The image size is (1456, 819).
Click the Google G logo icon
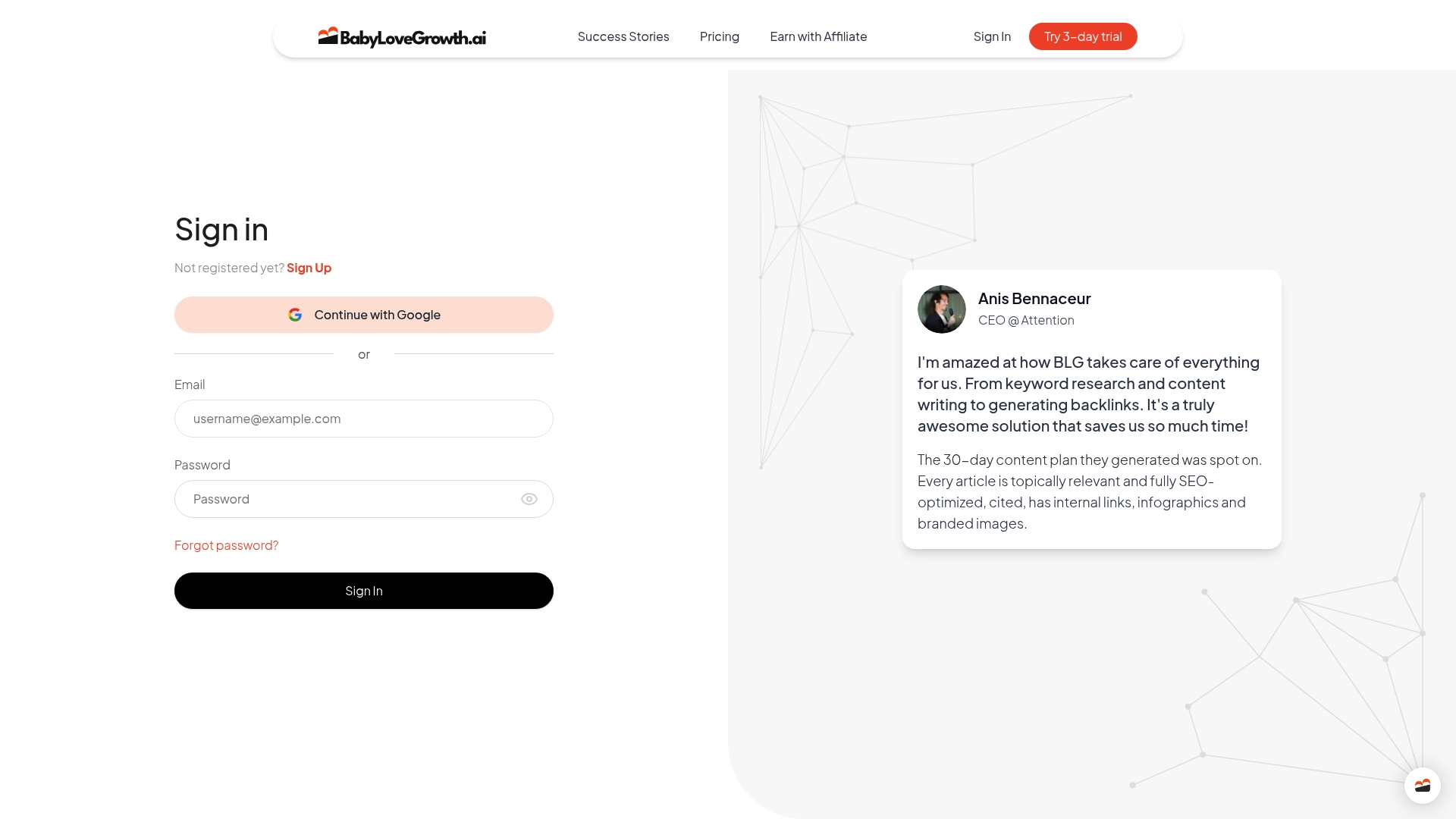[295, 315]
